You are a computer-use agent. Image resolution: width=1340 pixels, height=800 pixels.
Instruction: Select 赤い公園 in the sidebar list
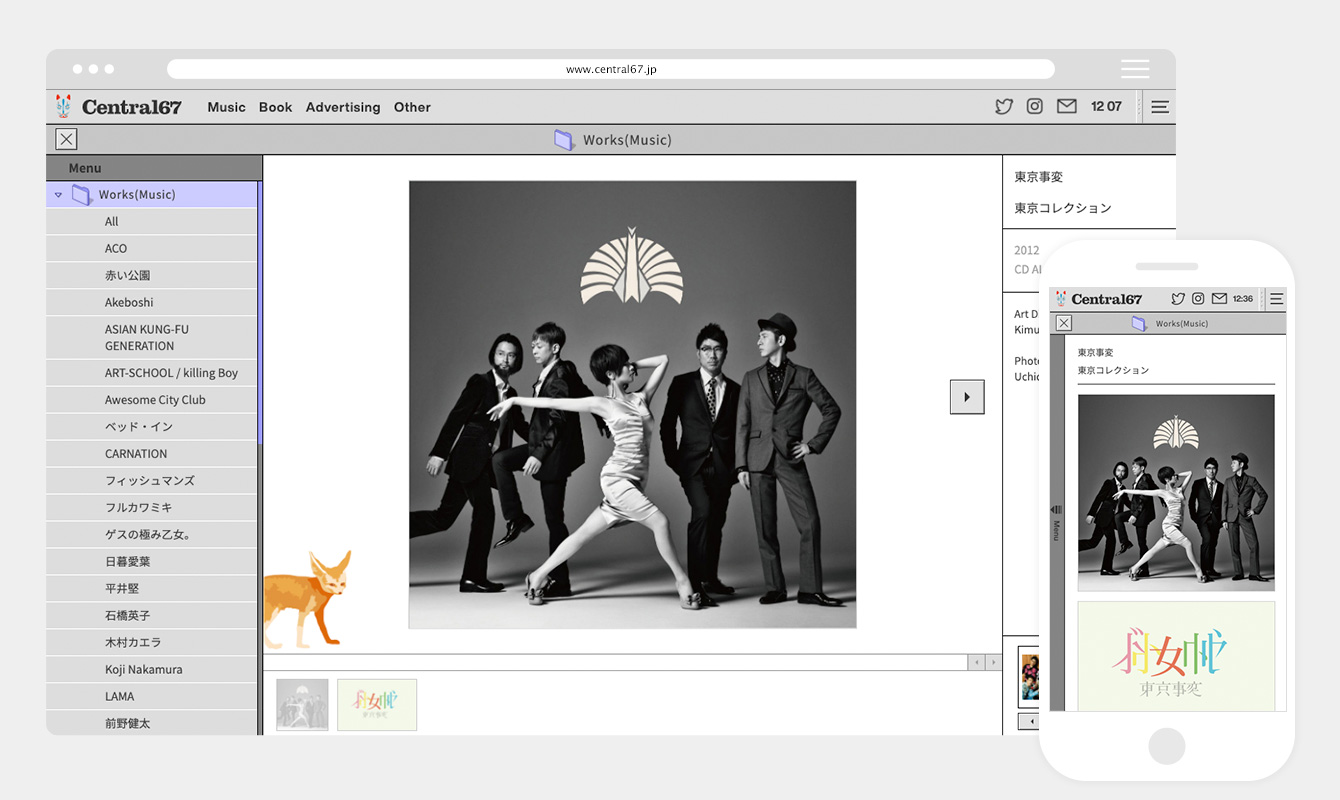click(x=152, y=275)
